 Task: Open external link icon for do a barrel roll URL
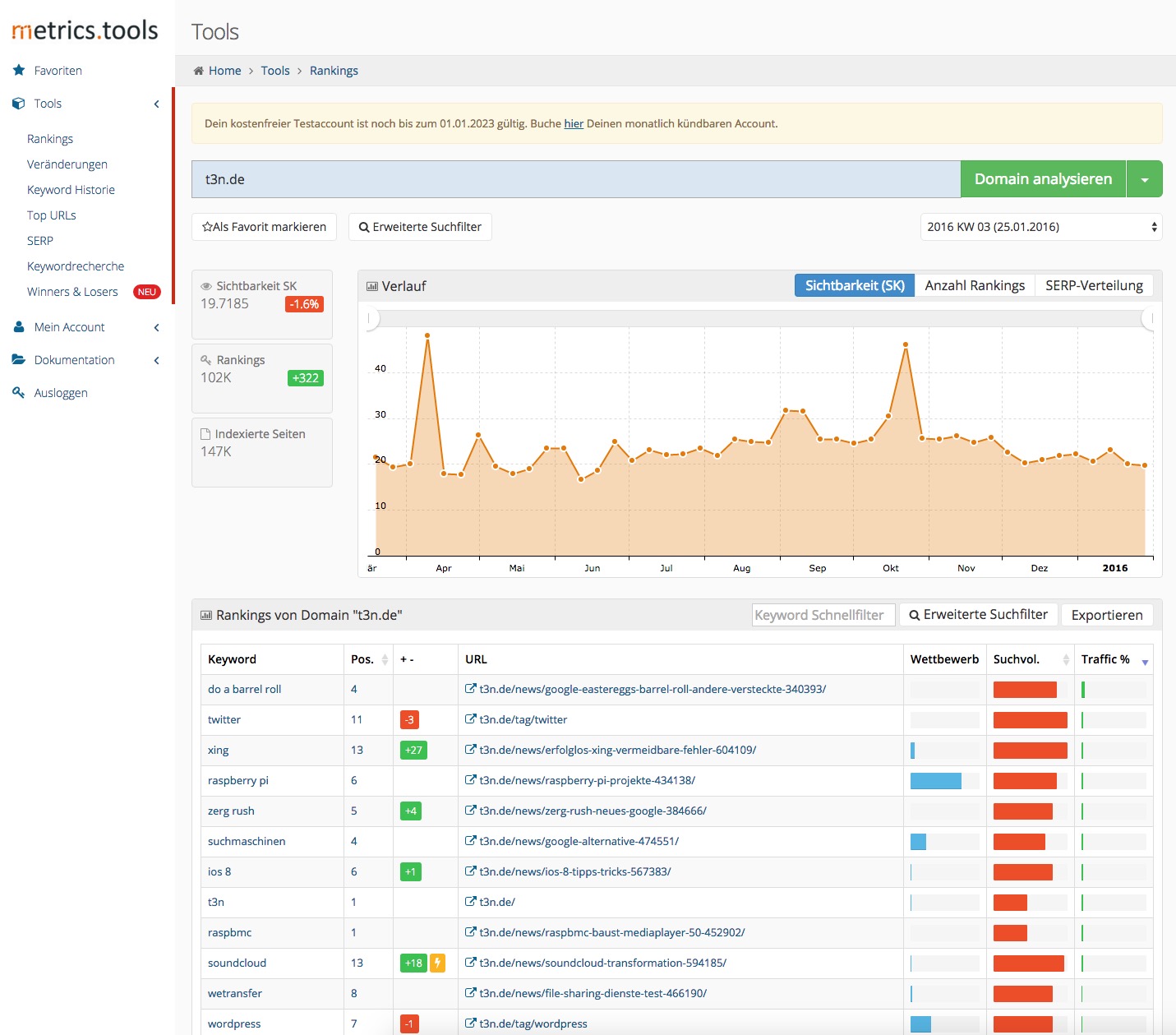(x=471, y=689)
